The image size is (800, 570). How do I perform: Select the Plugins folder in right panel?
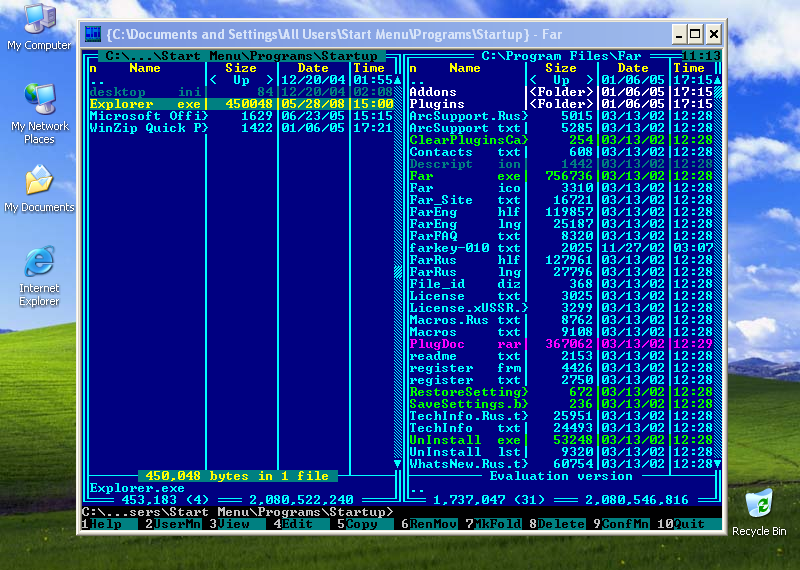tap(561, 104)
